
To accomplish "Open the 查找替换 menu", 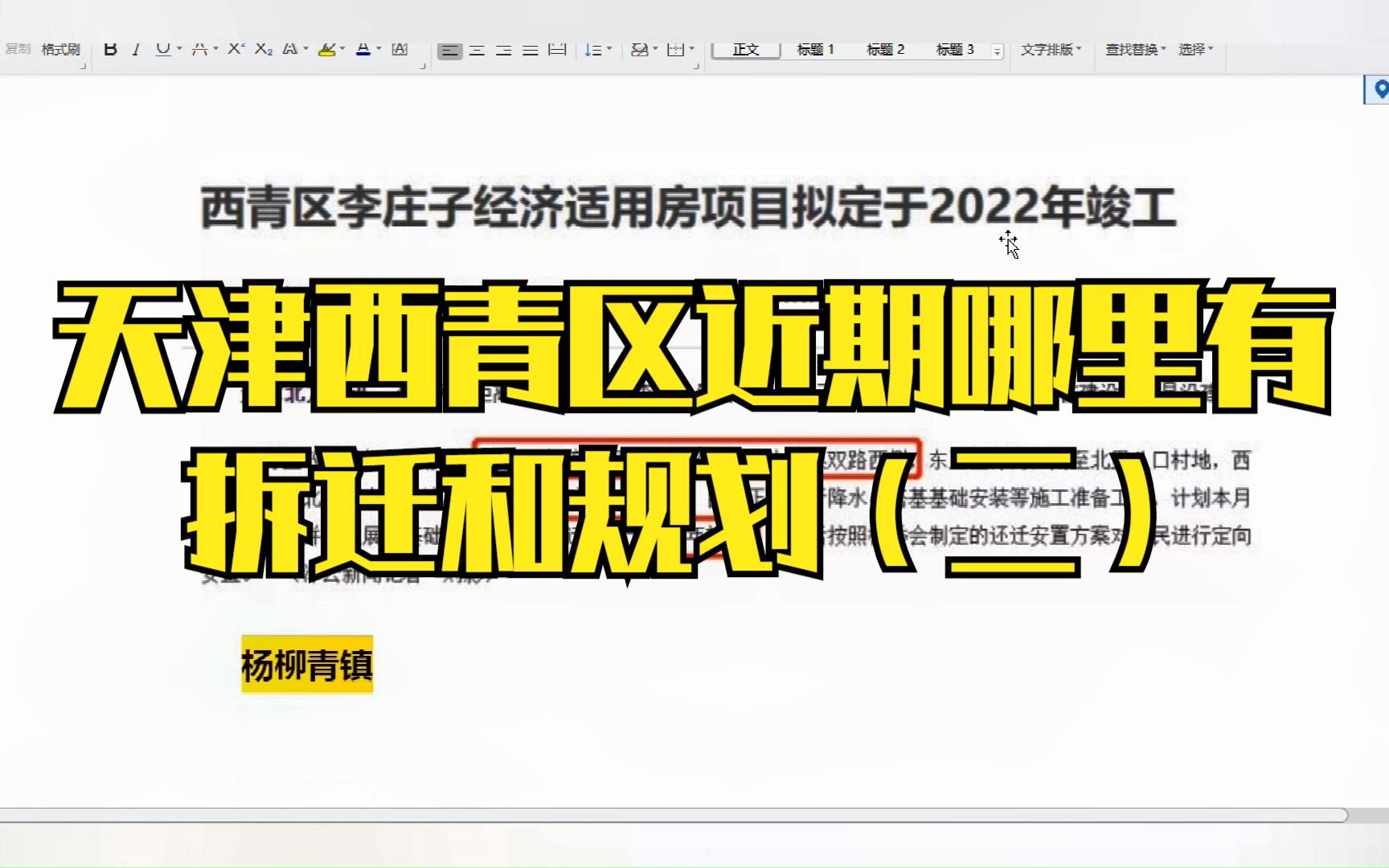I will [x=1135, y=50].
